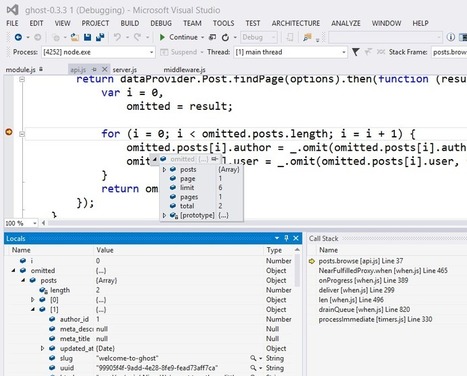This screenshot has width=467, height=376.
Task: Open the HELP menu
Action: pos(420,23)
